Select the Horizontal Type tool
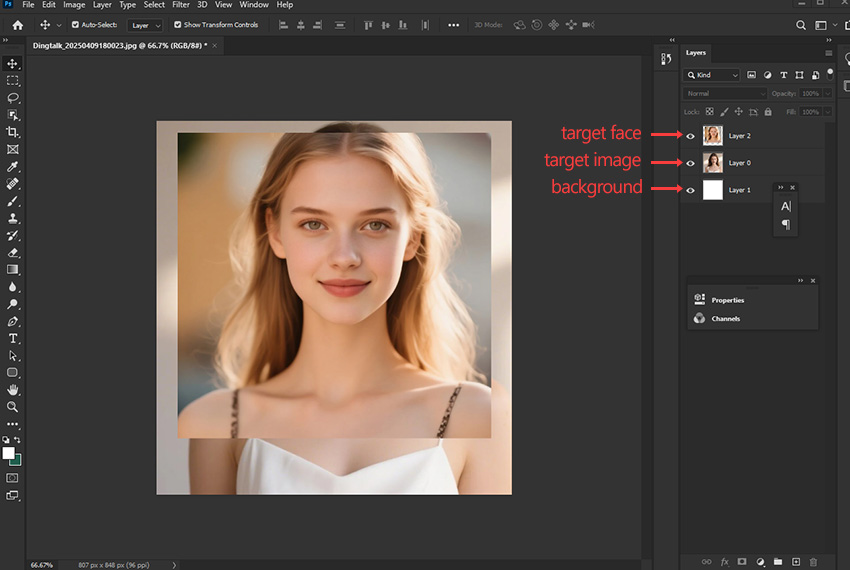 pyautogui.click(x=12, y=338)
